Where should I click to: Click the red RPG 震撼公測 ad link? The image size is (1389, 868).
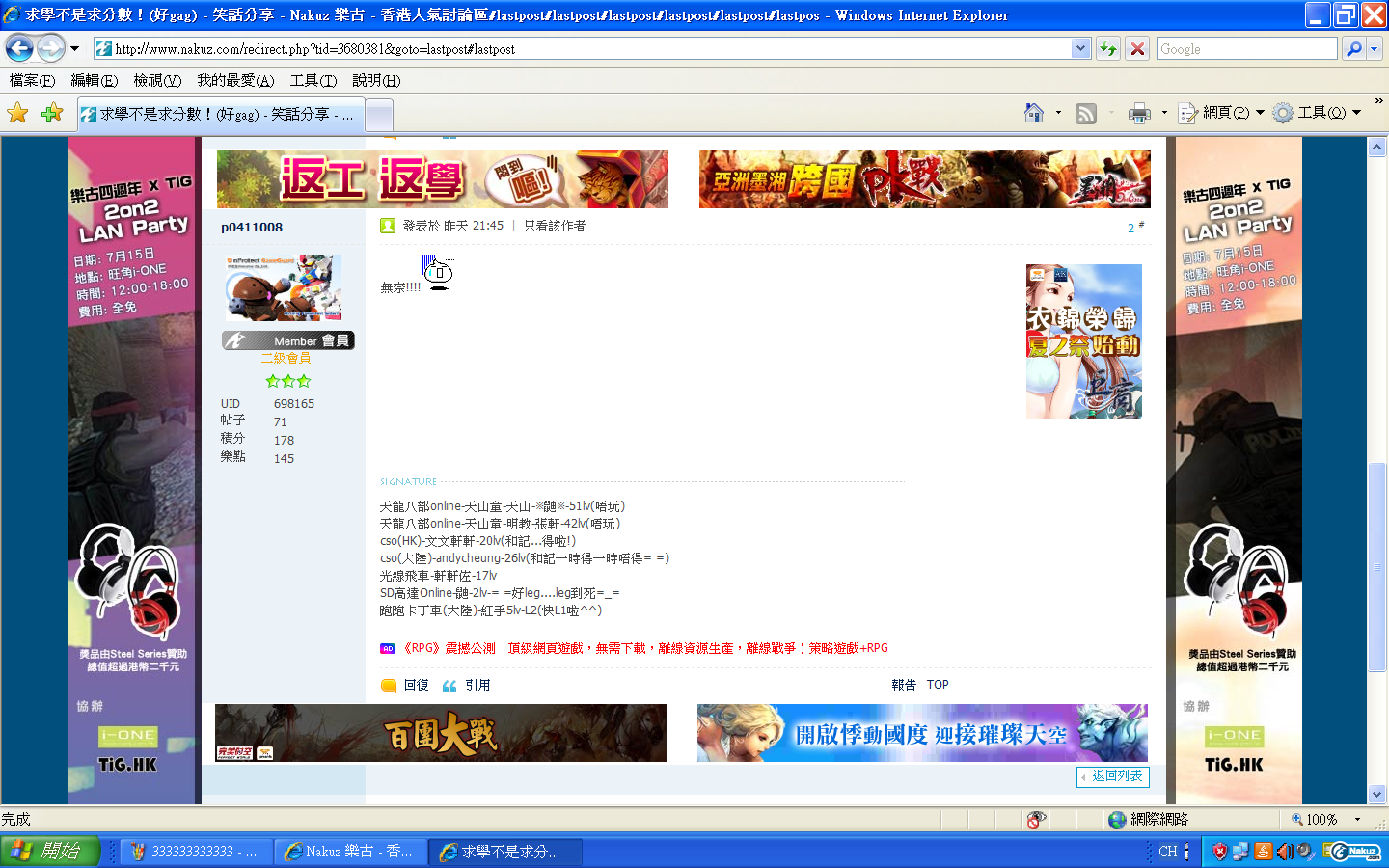point(644,648)
